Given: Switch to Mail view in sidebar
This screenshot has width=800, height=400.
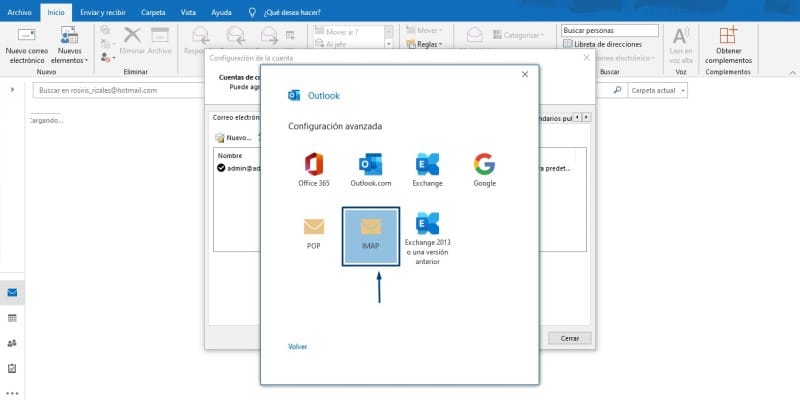Looking at the screenshot, I should pyautogui.click(x=12, y=292).
